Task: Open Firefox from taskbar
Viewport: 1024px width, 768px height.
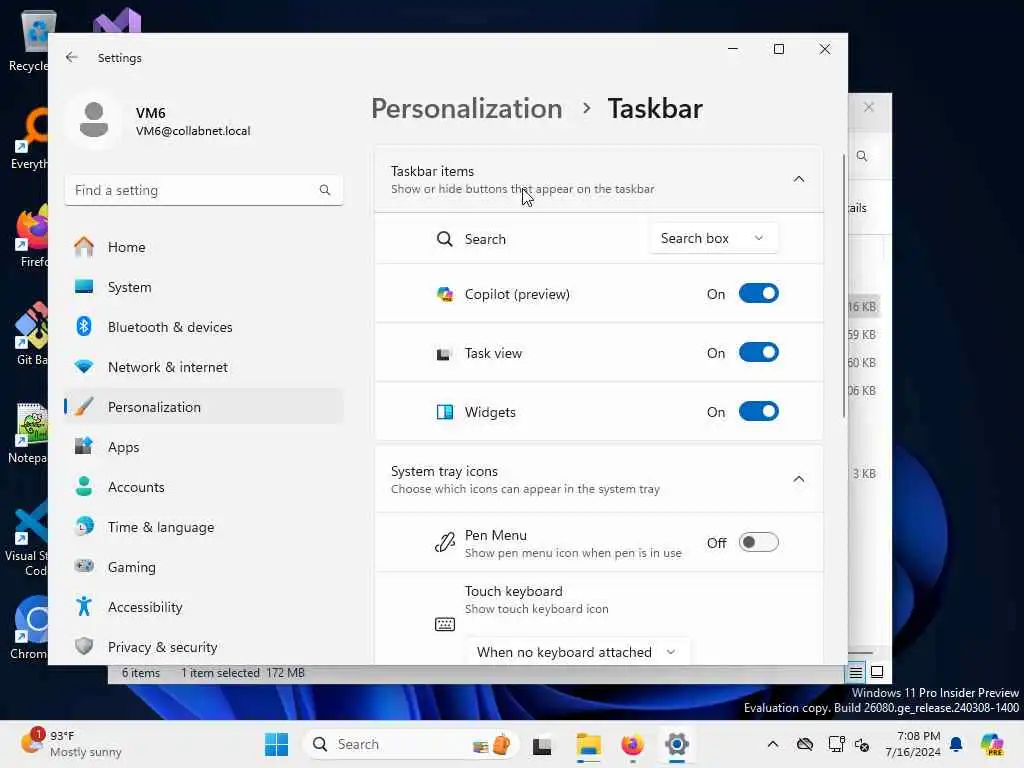Action: [x=632, y=744]
